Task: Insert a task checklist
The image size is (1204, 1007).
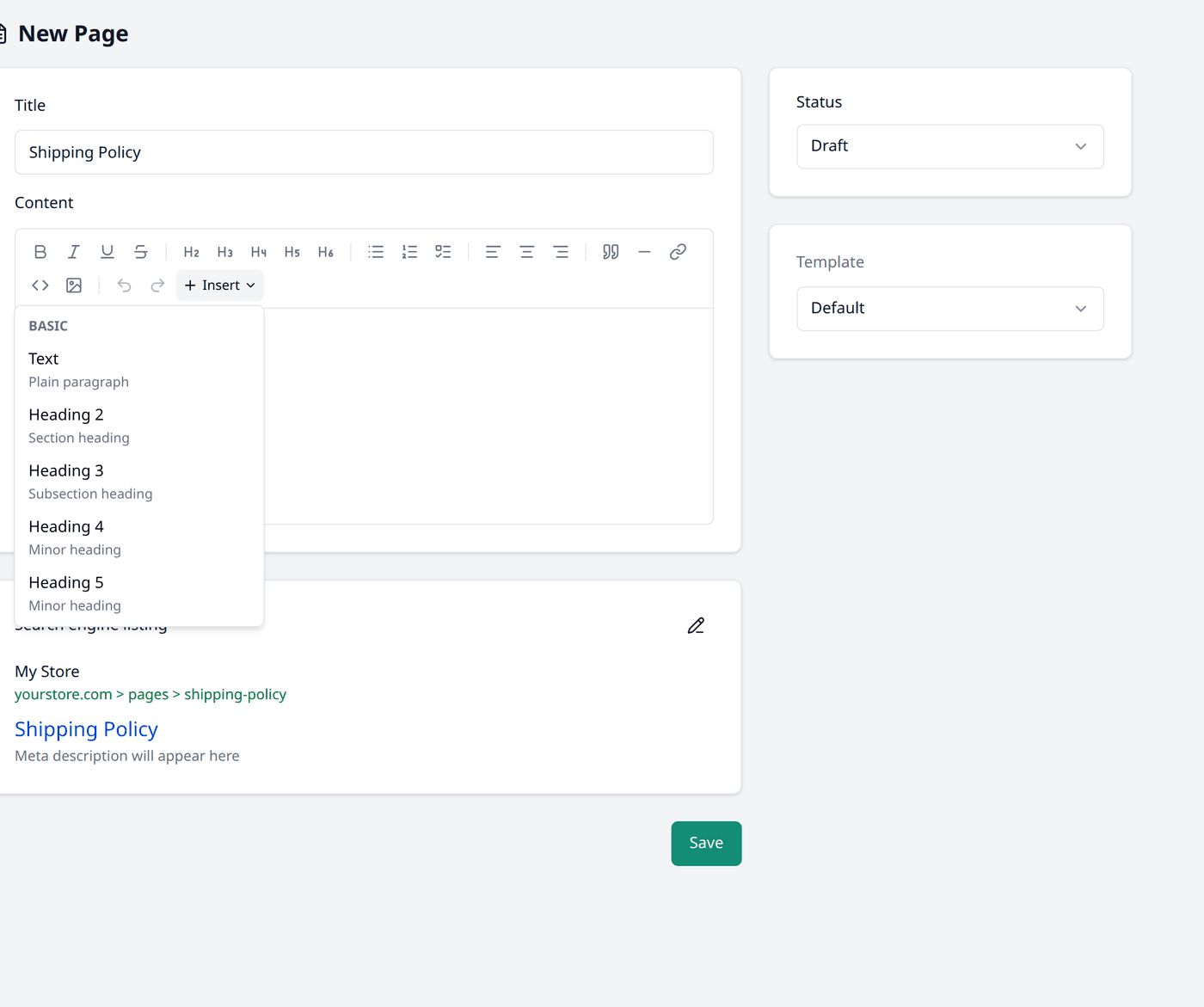Action: [x=443, y=252]
